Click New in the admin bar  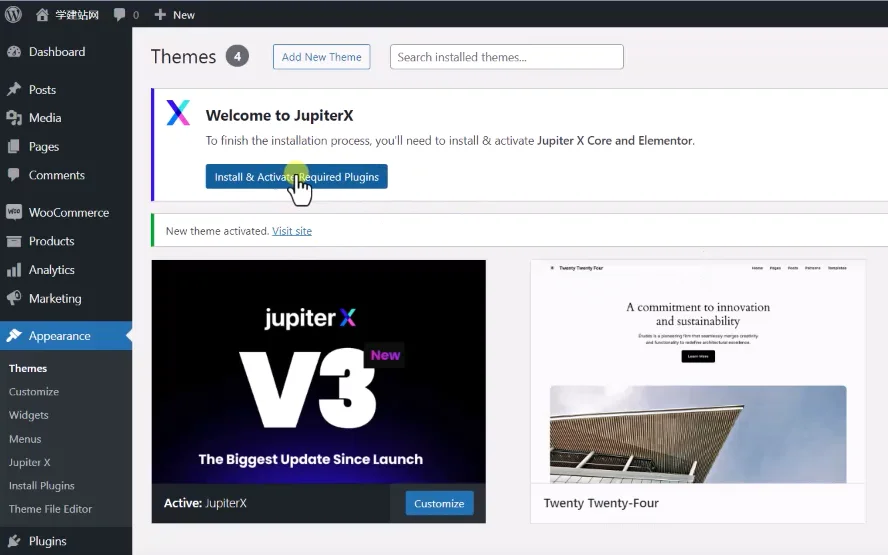pyautogui.click(x=184, y=15)
